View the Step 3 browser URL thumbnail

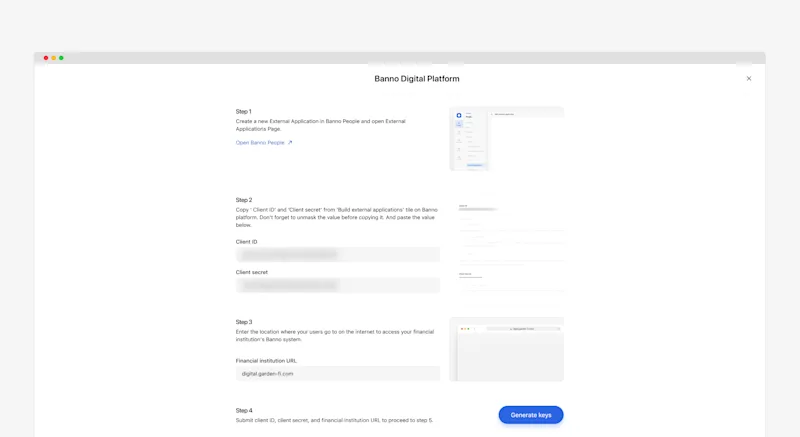coord(506,349)
